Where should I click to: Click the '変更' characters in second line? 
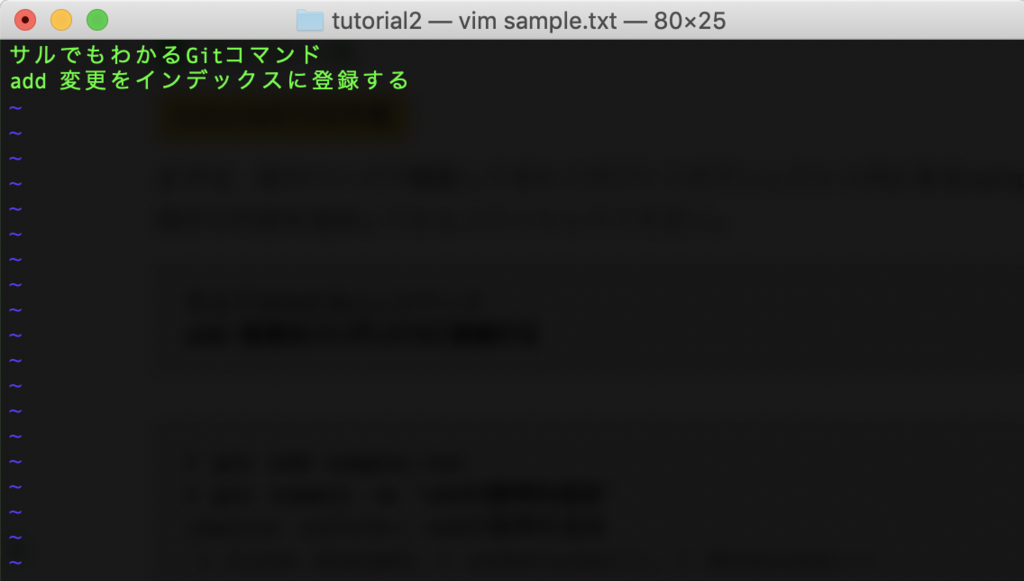[83, 80]
